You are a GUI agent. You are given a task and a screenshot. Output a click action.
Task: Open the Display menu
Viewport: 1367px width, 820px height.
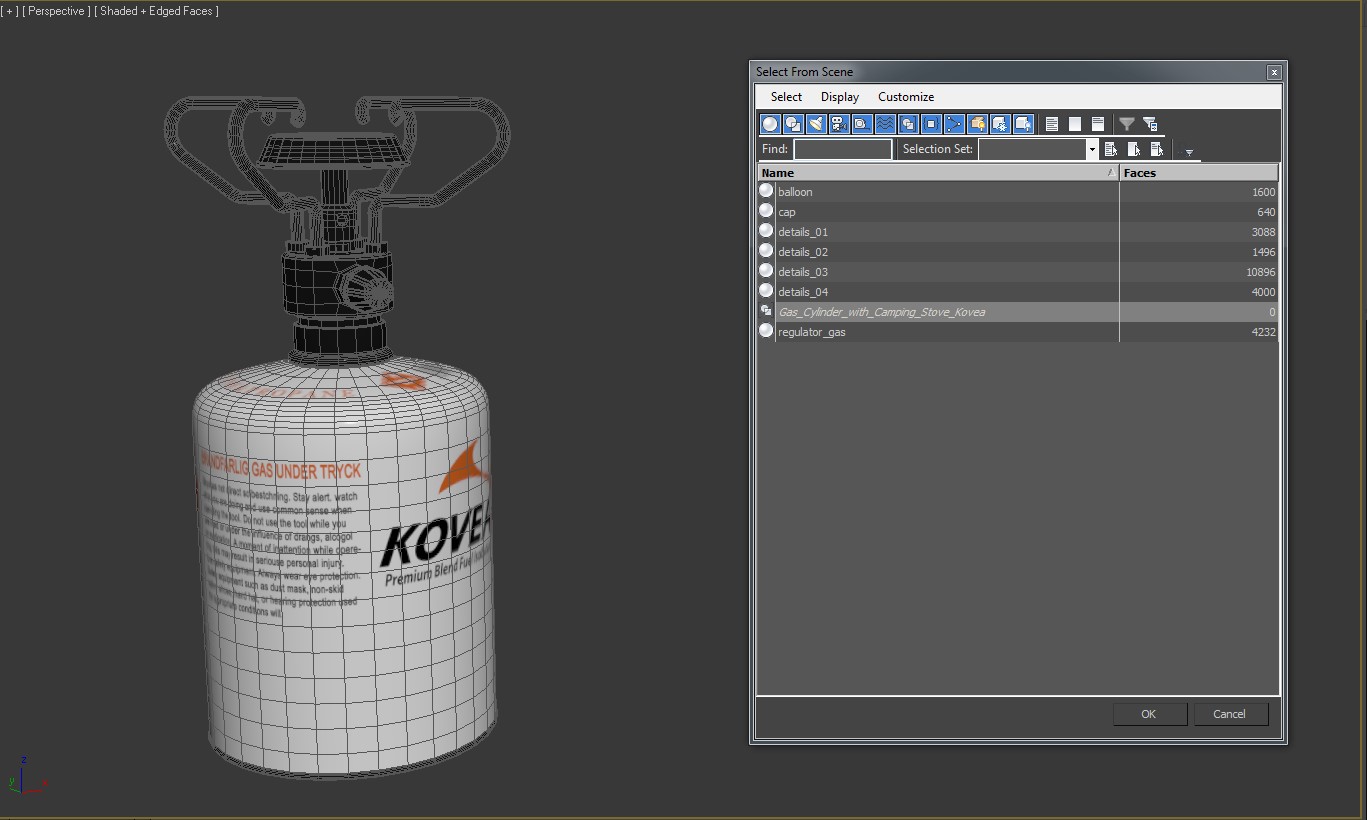(x=840, y=97)
